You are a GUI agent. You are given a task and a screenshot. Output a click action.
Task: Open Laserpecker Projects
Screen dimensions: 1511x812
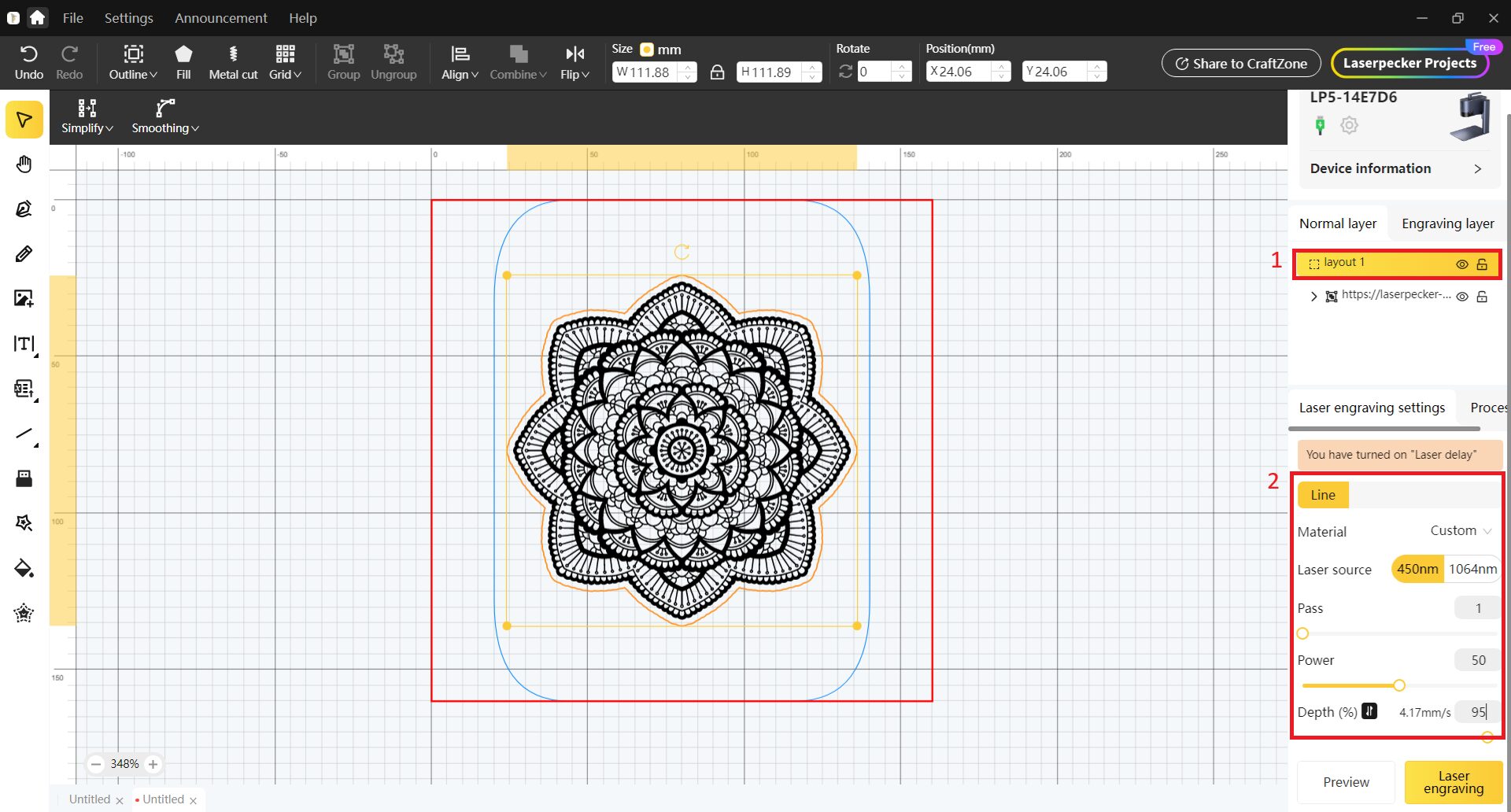pos(1409,63)
